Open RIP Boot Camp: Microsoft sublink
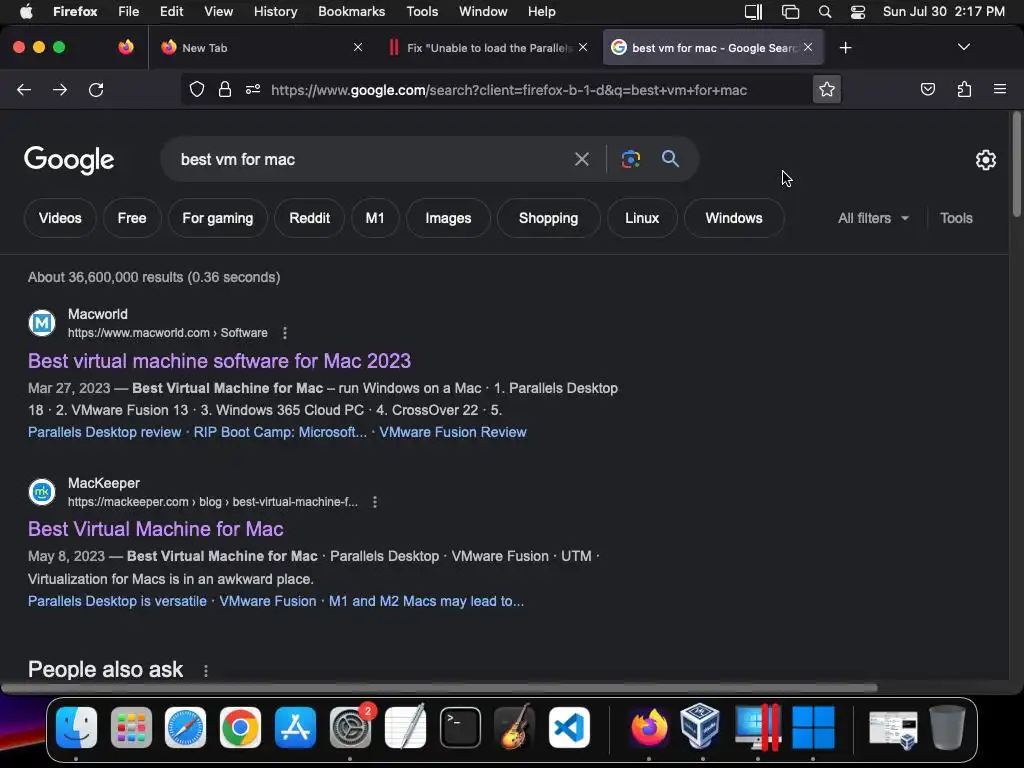 pyautogui.click(x=280, y=432)
